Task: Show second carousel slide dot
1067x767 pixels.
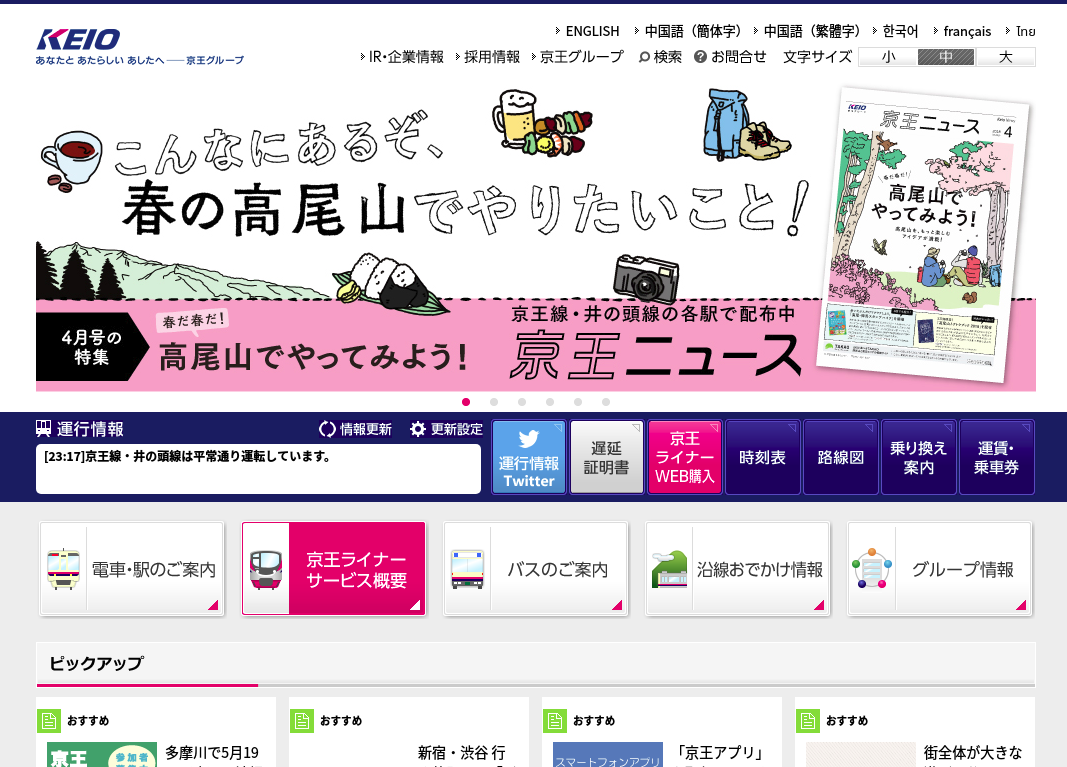Action: pos(494,402)
